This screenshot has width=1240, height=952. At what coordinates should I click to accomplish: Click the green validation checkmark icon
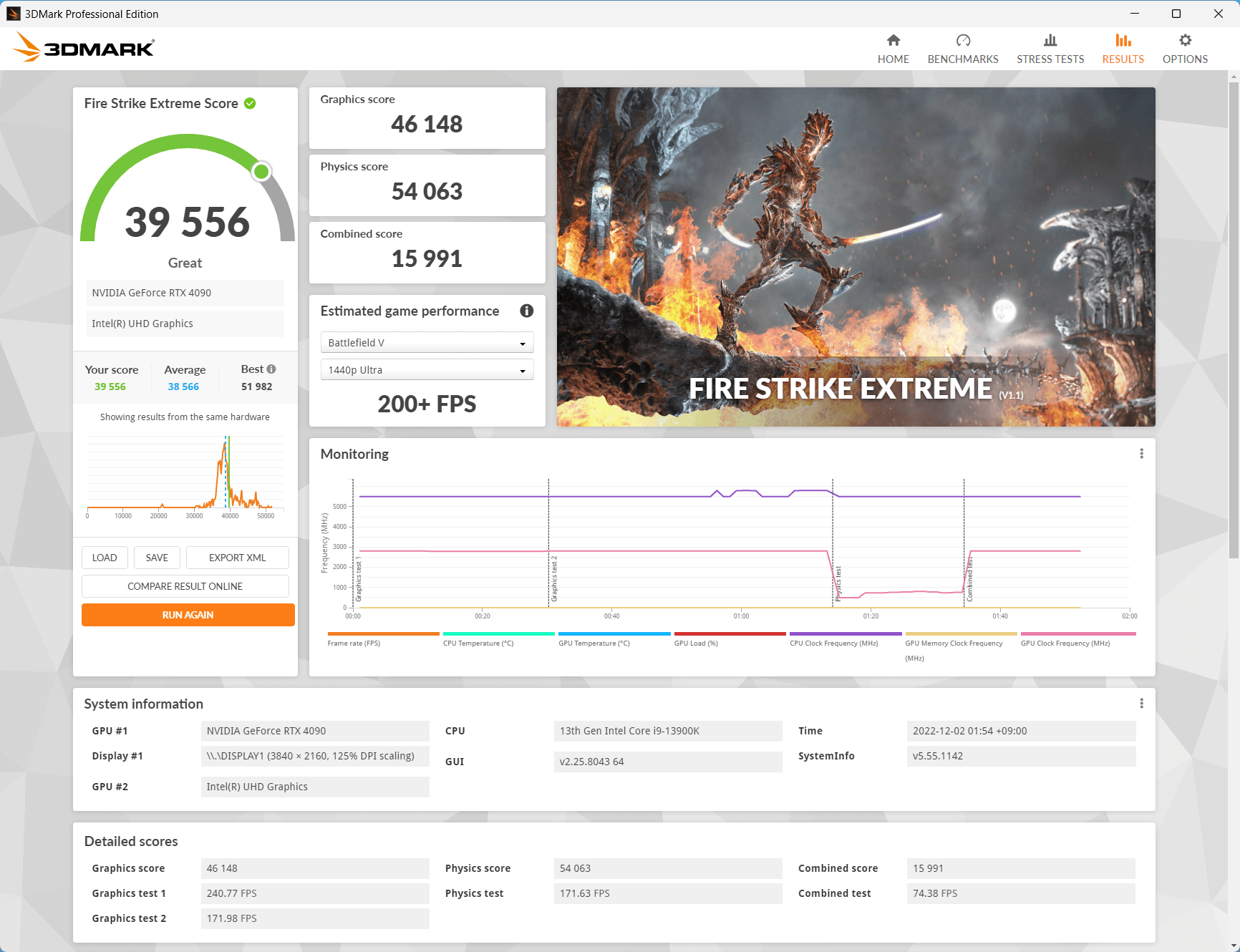[250, 103]
